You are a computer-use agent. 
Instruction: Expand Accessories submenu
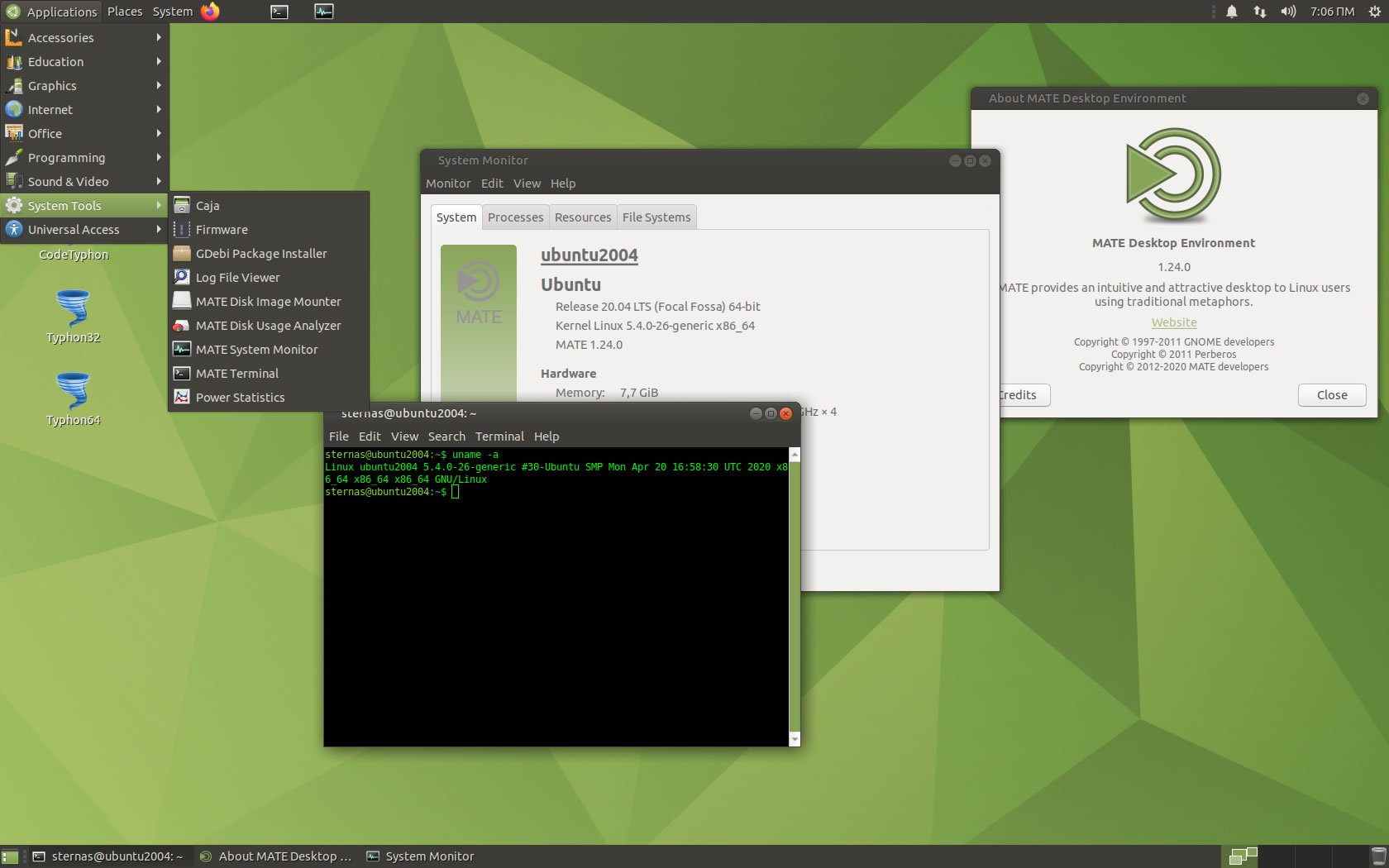pyautogui.click(x=84, y=37)
